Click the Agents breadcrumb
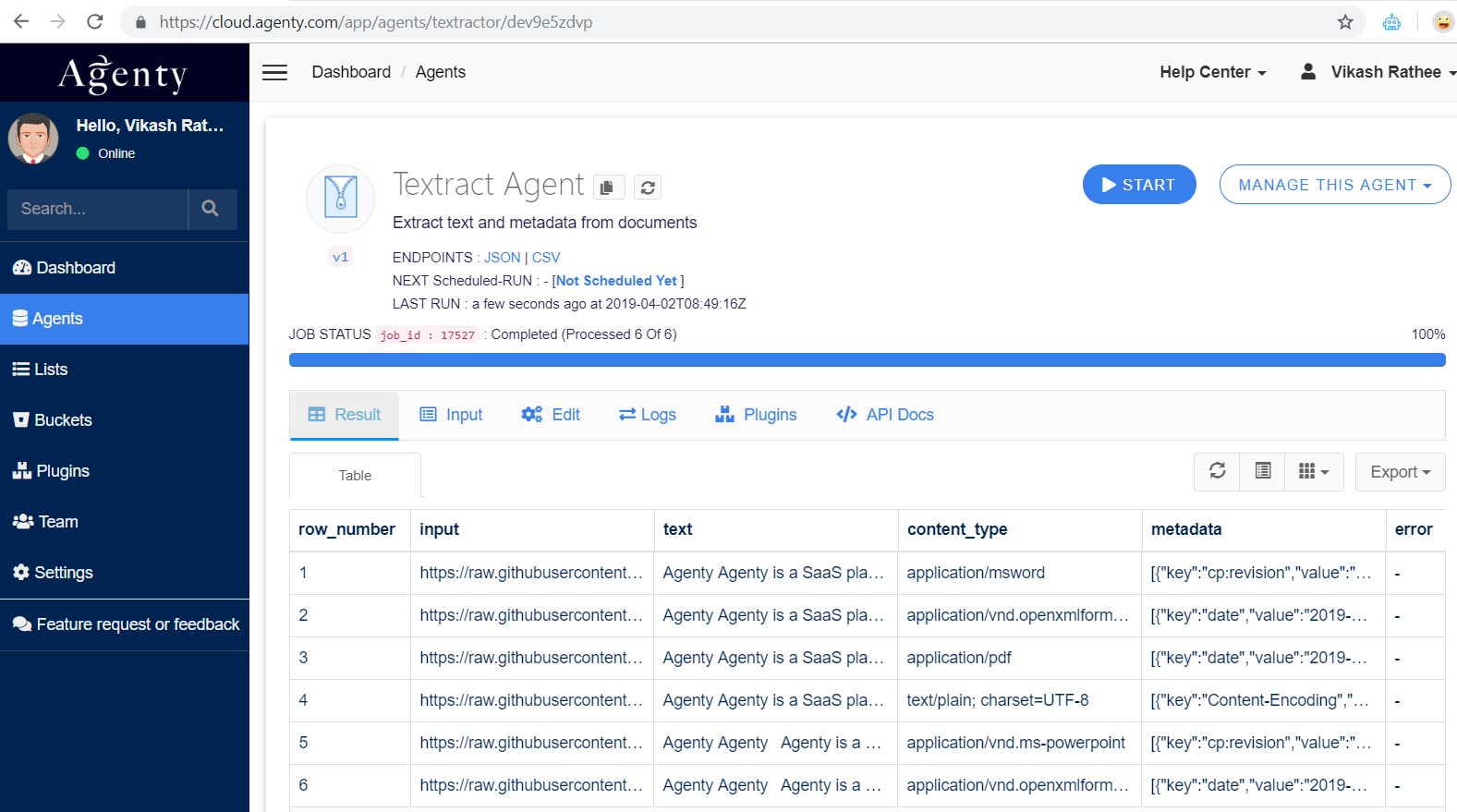This screenshot has height=812, width=1457. click(x=441, y=72)
